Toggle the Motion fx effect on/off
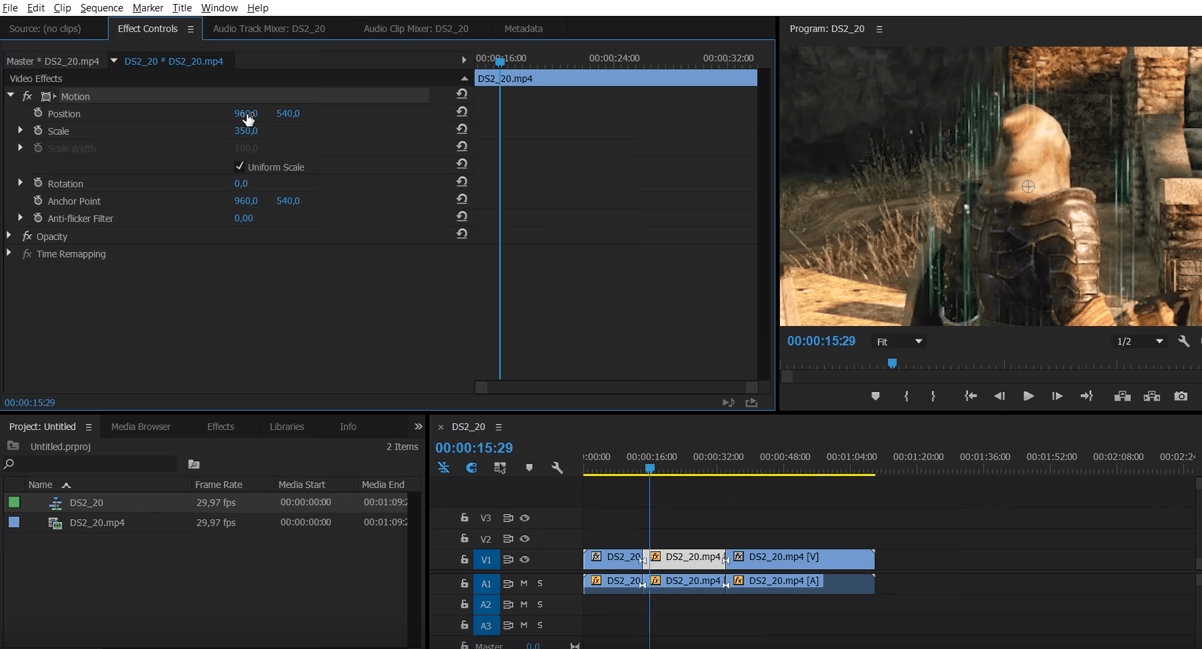This screenshot has height=649, width=1202. (27, 96)
